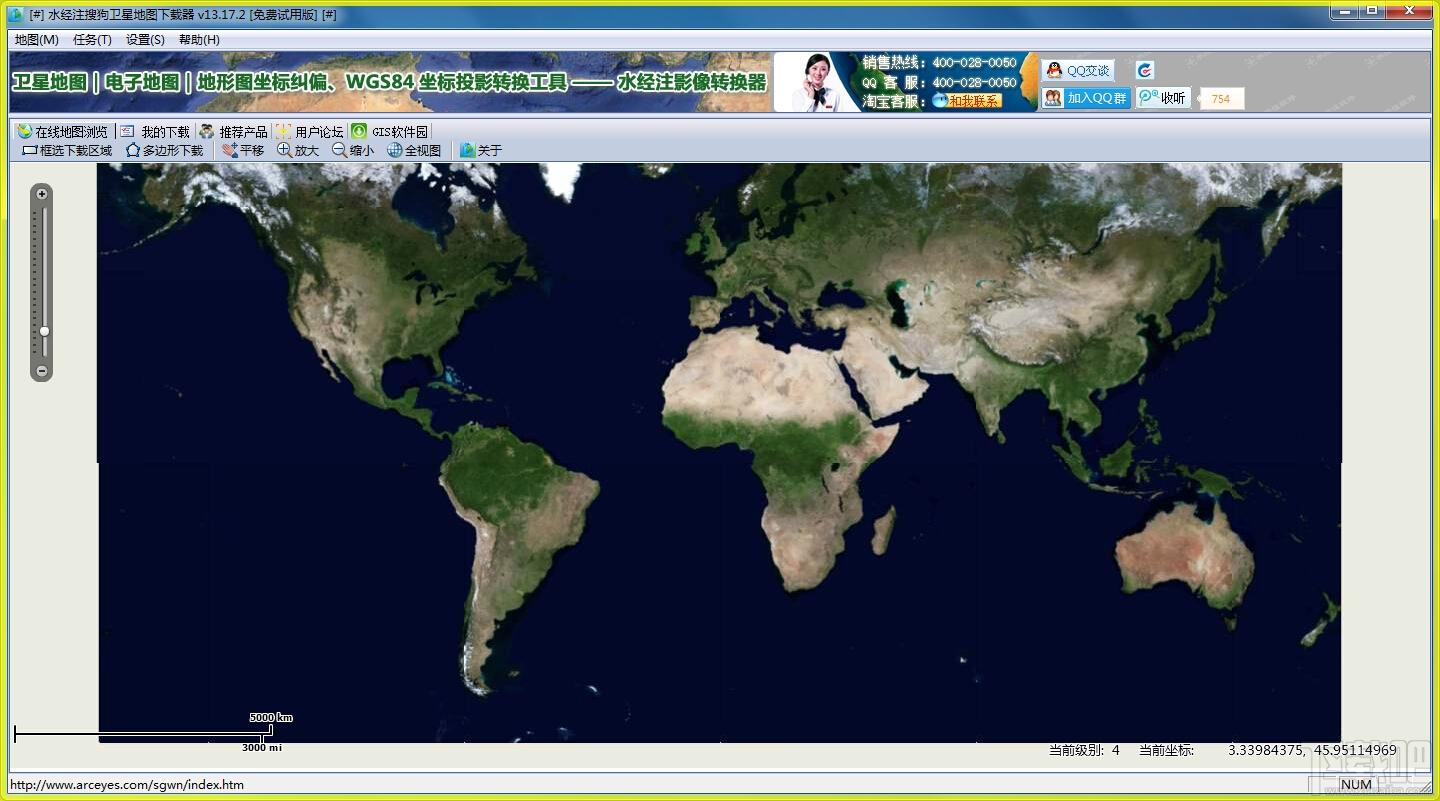The width and height of the screenshot is (1440, 801).
Task: Click the blue icon beside QQ交谈
Action: pos(1145,70)
